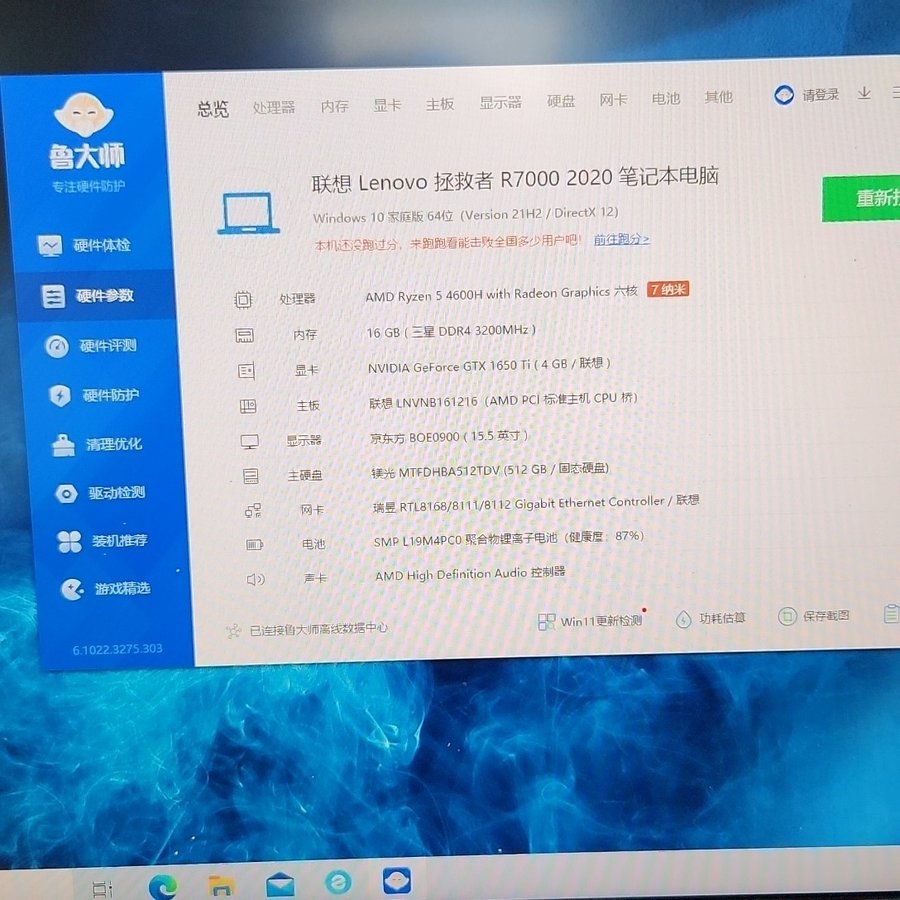The height and width of the screenshot is (900, 900).
Task: Open Microsoft Edge from the taskbar
Action: tap(163, 886)
